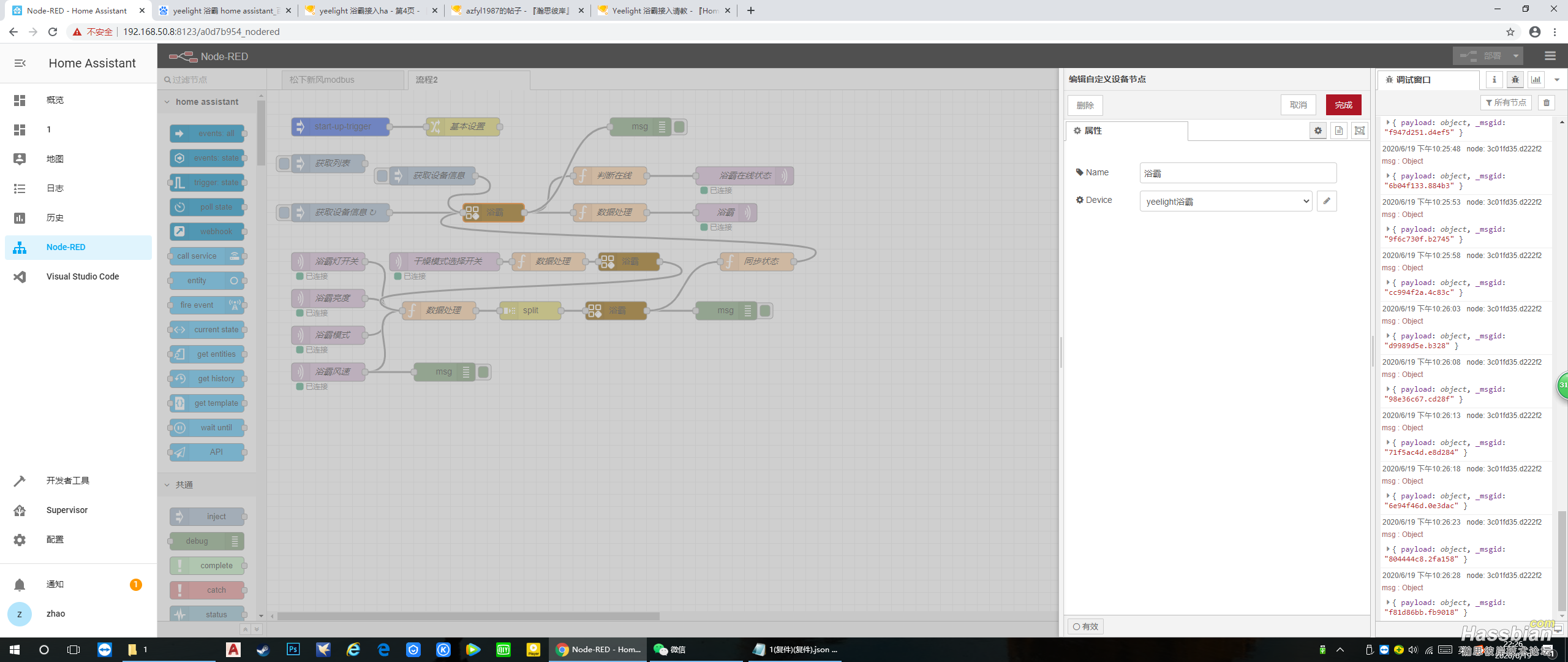Open sidebar tab list dropdown arrow
The image size is (1568, 662).
point(1557,80)
